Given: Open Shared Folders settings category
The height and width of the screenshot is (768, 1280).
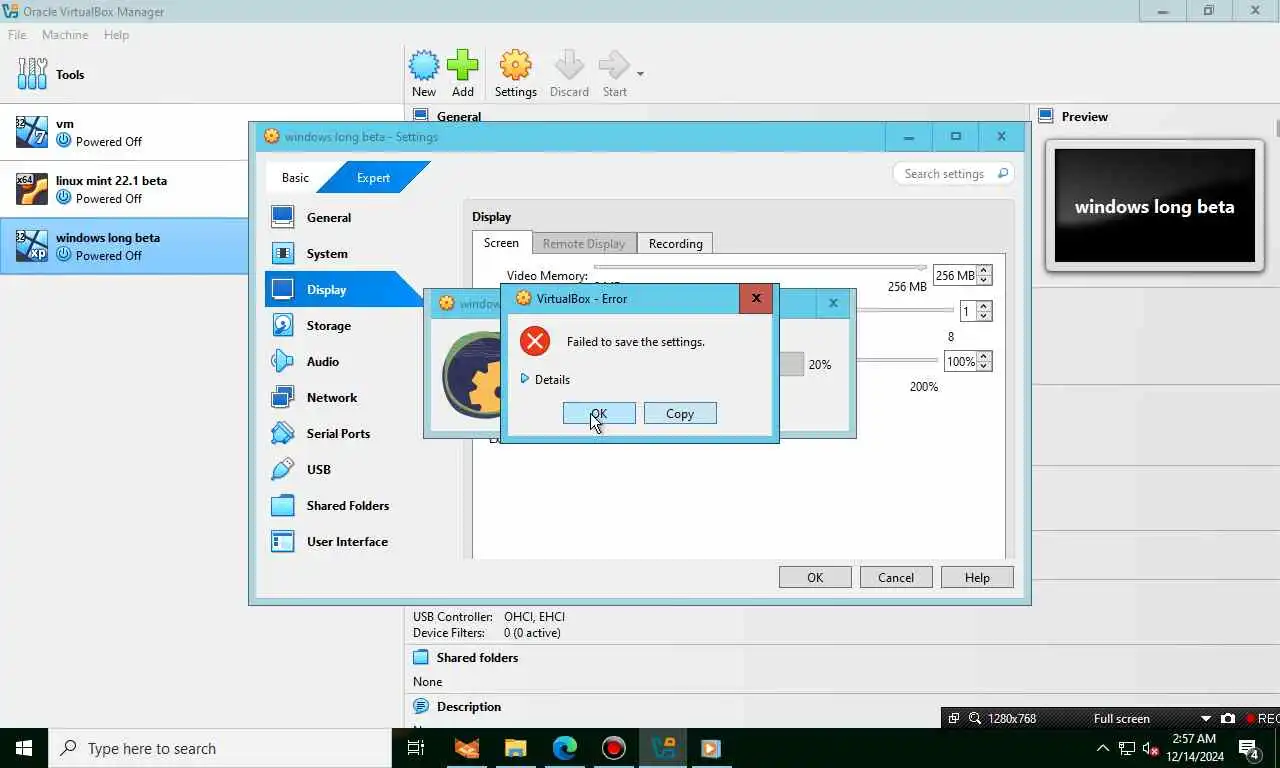Looking at the screenshot, I should (x=348, y=505).
